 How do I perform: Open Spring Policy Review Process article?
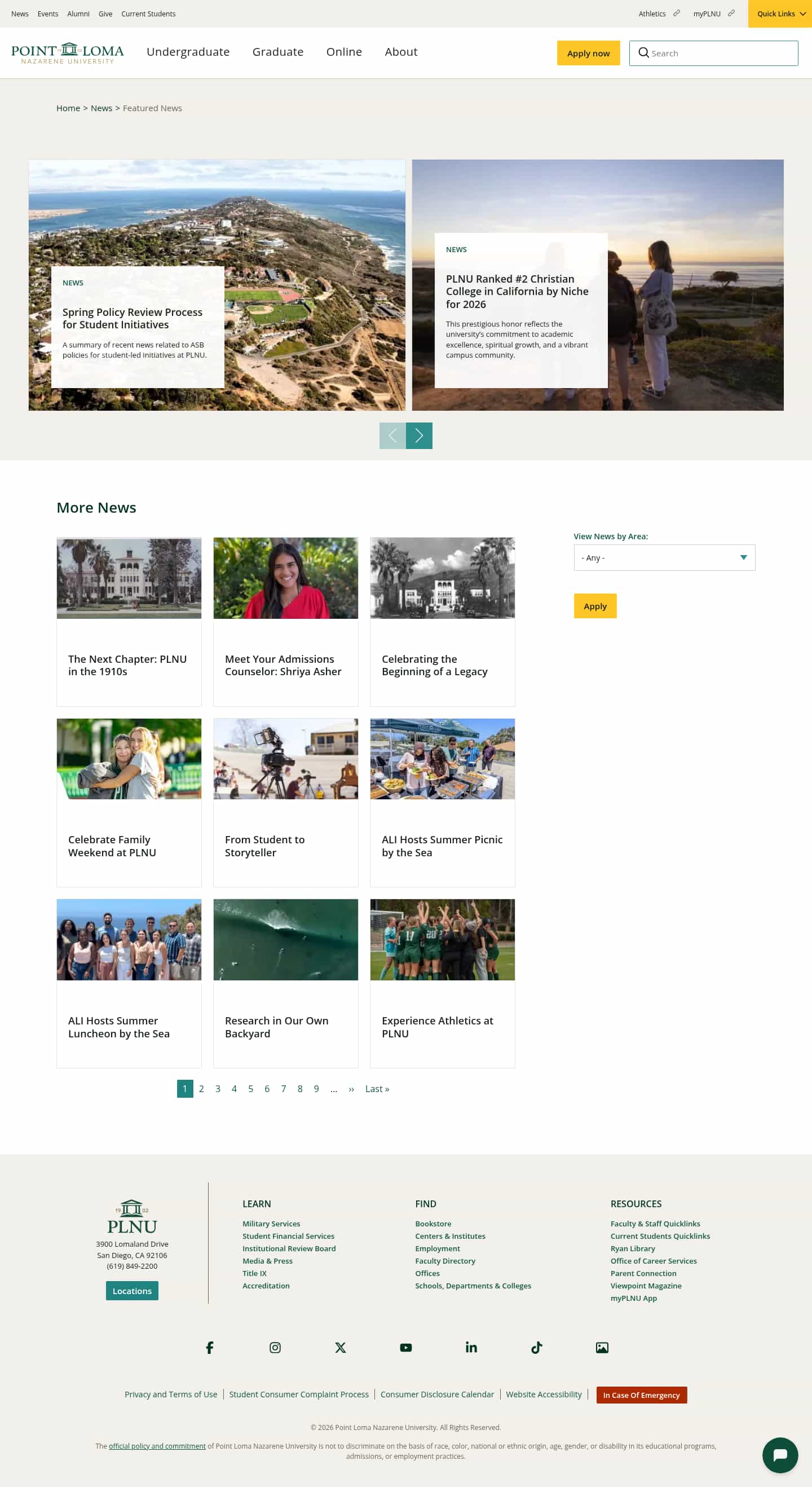[132, 319]
